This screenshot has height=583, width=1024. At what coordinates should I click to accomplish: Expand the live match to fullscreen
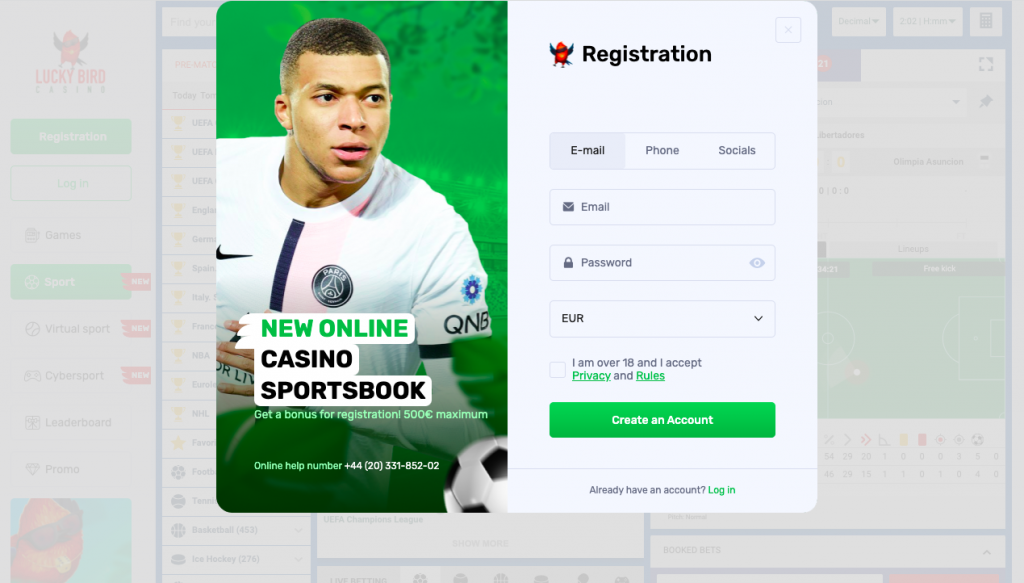(986, 64)
